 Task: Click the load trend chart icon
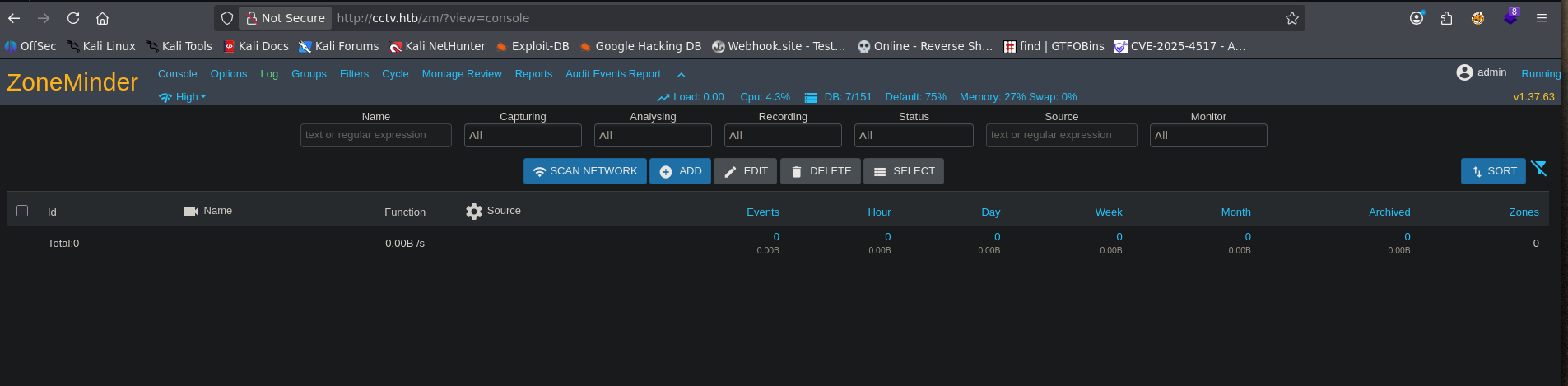click(663, 98)
